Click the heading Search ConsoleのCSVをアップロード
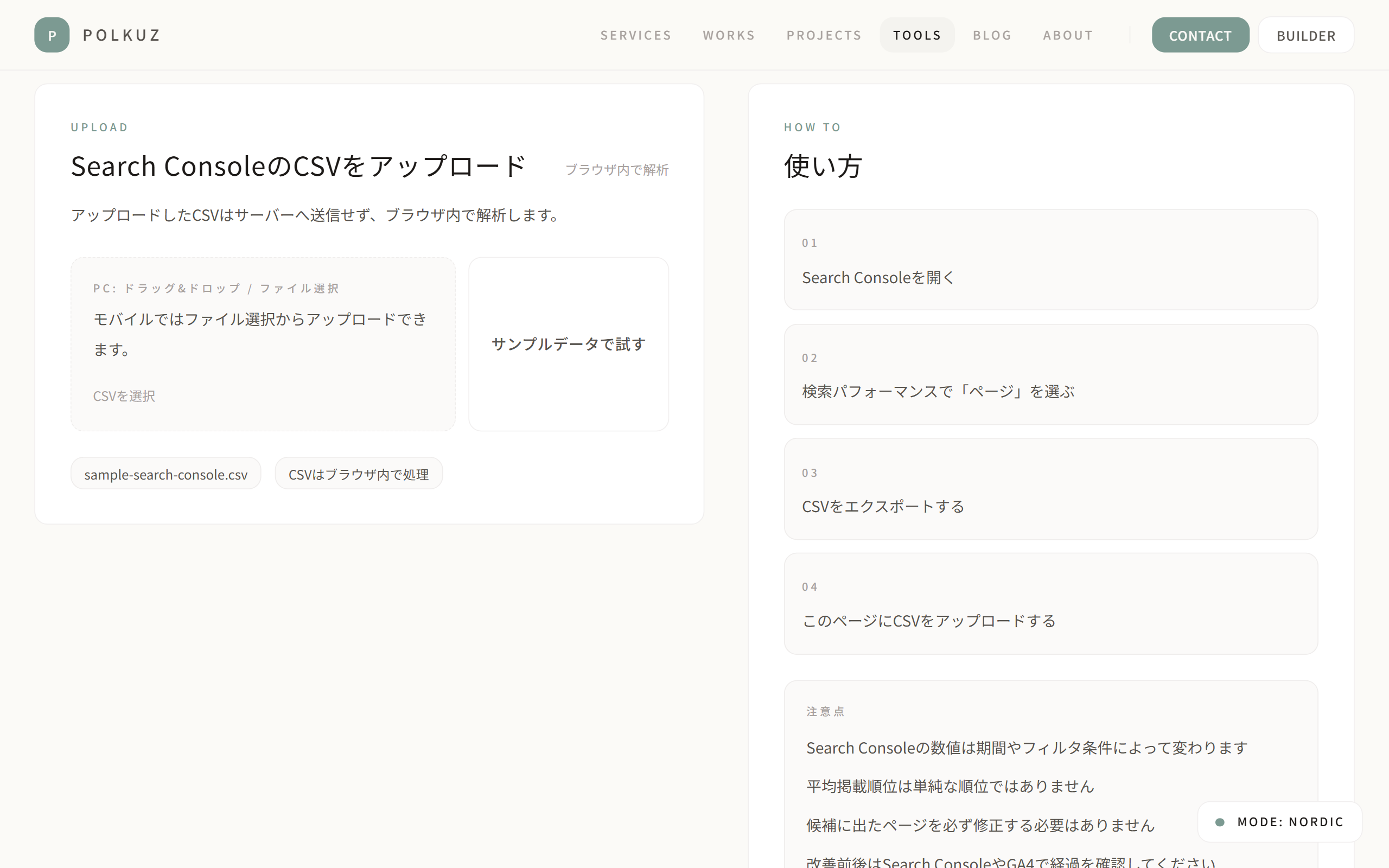Viewport: 1389px width, 868px height. pos(298,166)
